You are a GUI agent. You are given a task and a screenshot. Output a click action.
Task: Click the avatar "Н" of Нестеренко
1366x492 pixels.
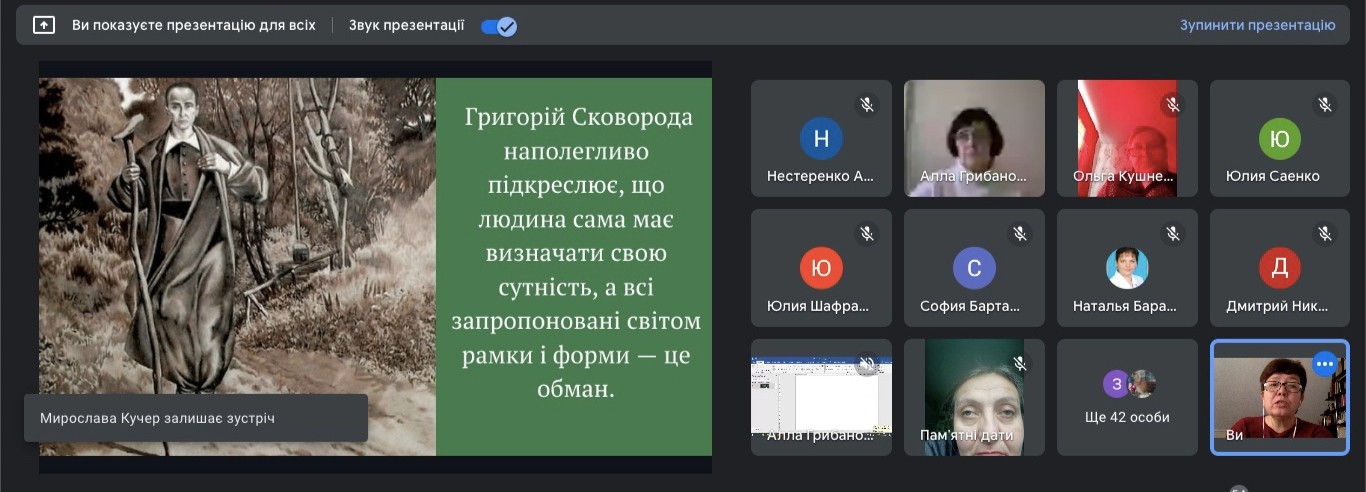(821, 139)
